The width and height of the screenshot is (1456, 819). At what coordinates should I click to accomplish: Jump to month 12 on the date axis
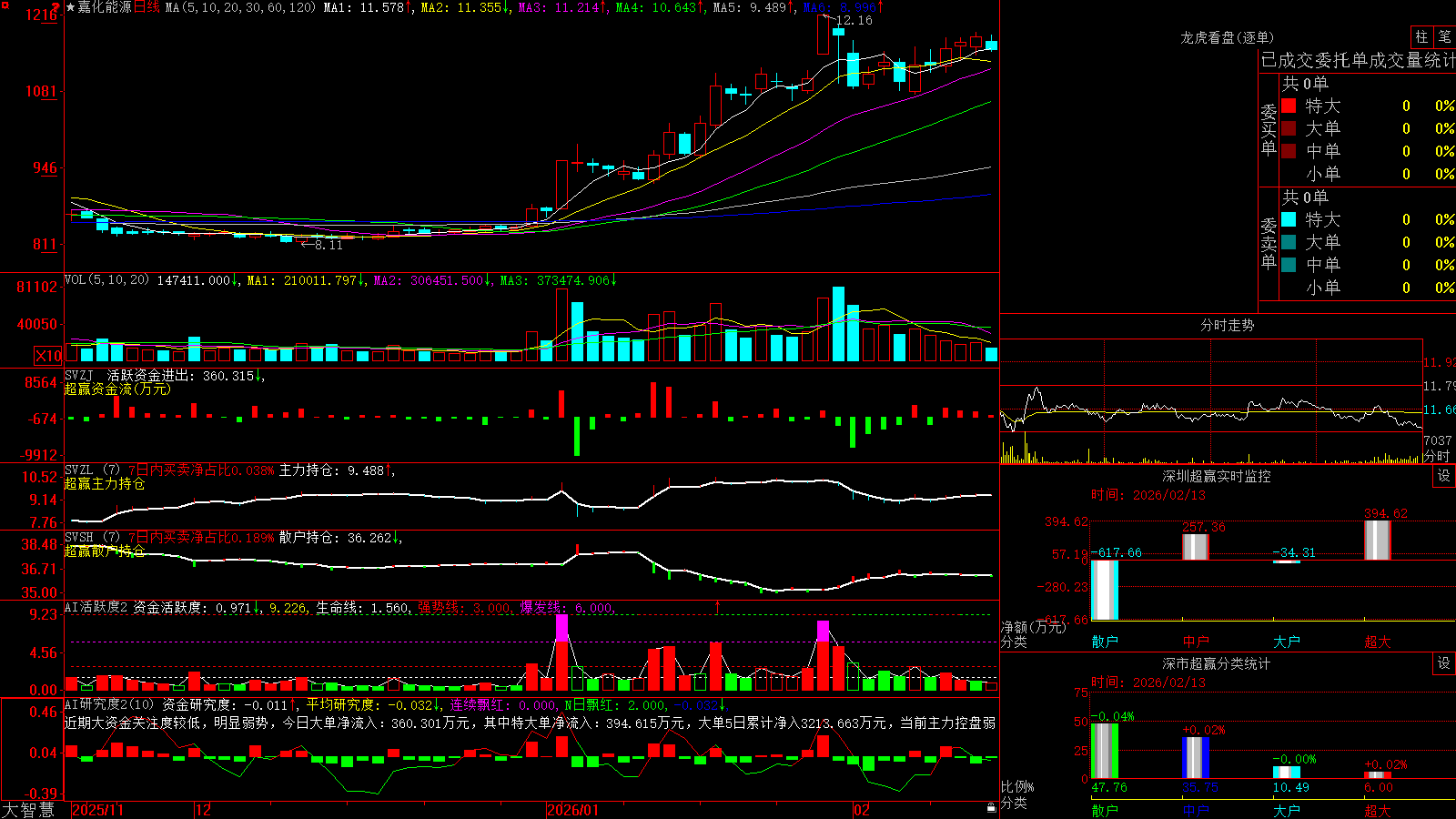tap(203, 810)
